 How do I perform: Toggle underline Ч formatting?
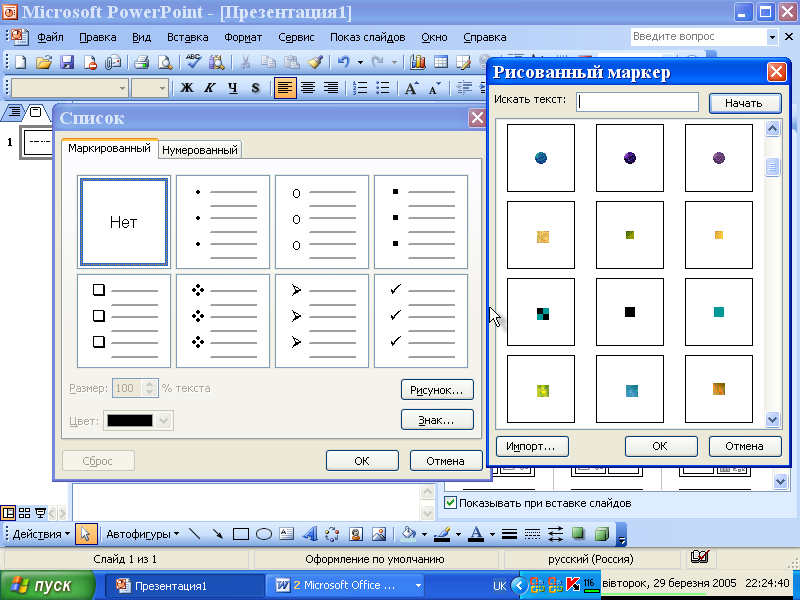pos(233,88)
